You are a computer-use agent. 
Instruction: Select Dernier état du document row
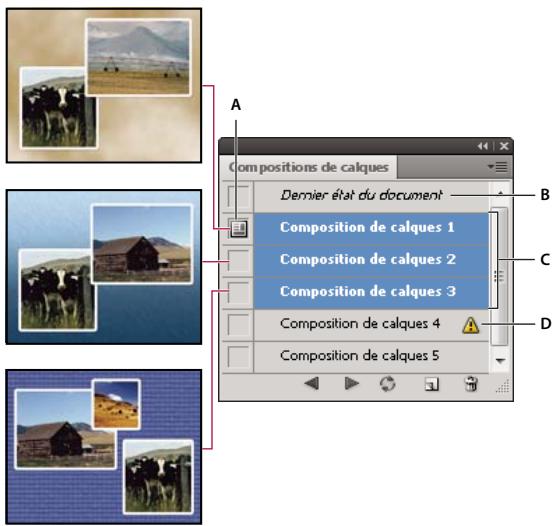click(x=371, y=196)
